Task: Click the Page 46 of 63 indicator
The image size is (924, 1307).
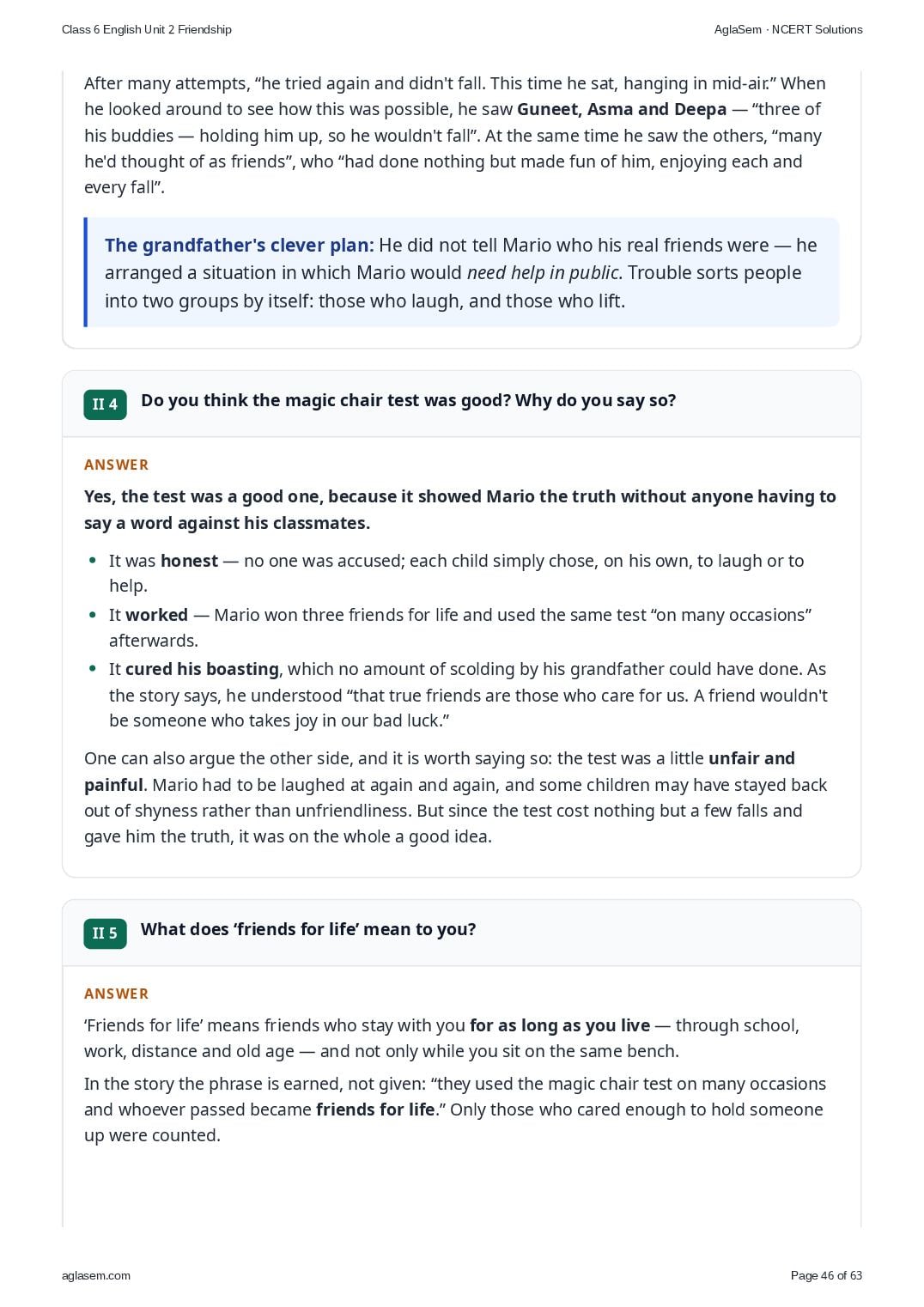Action: click(x=826, y=1275)
